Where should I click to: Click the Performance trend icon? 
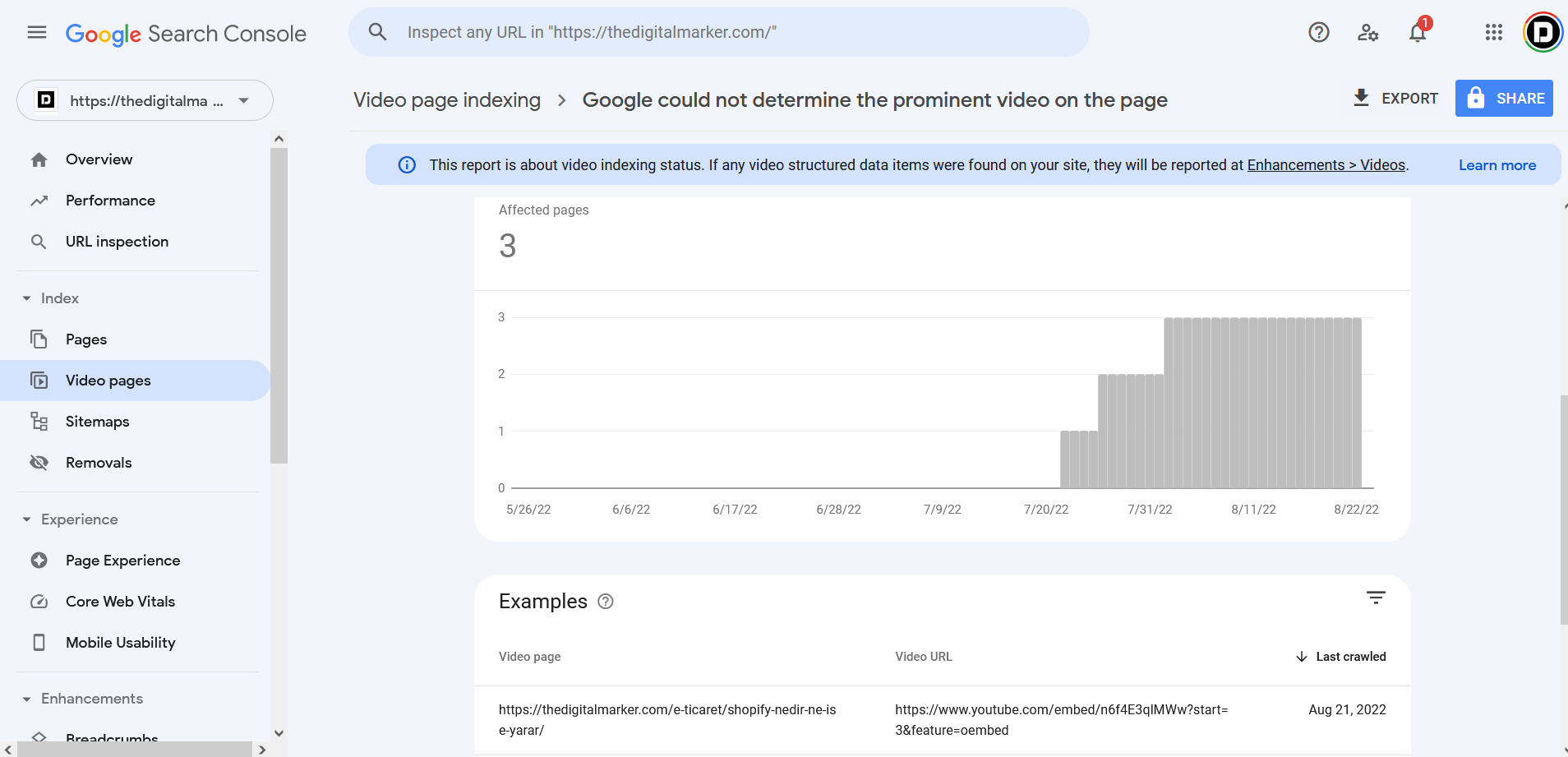pyautogui.click(x=39, y=201)
